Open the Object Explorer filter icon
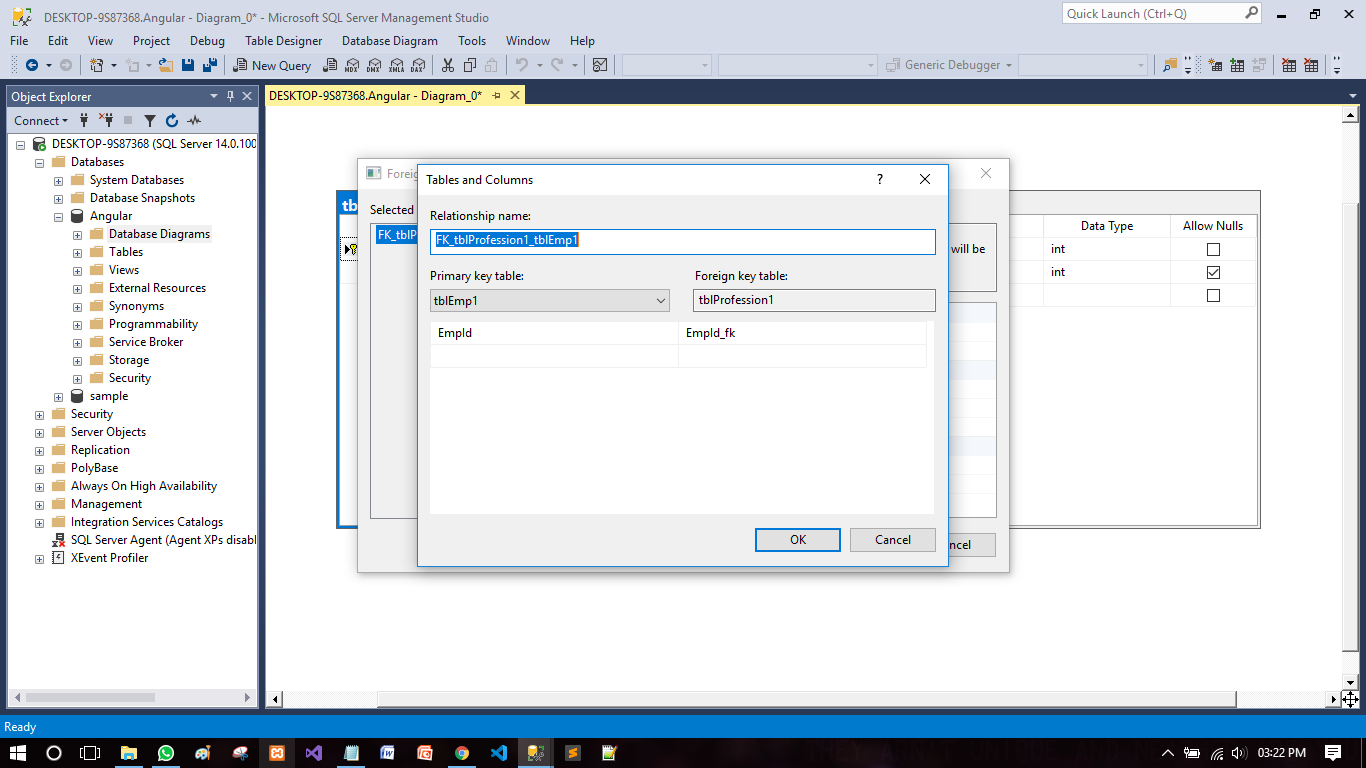1366x768 pixels. tap(150, 120)
